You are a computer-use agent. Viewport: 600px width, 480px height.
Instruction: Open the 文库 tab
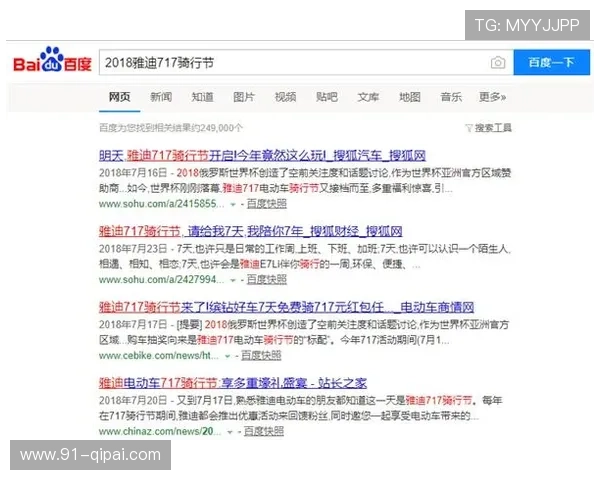(368, 97)
